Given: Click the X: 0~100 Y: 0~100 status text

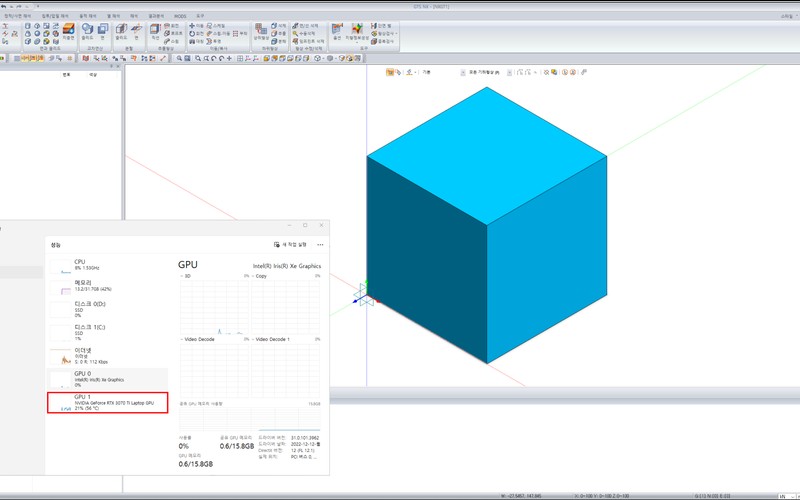Looking at the screenshot, I should point(601,496).
